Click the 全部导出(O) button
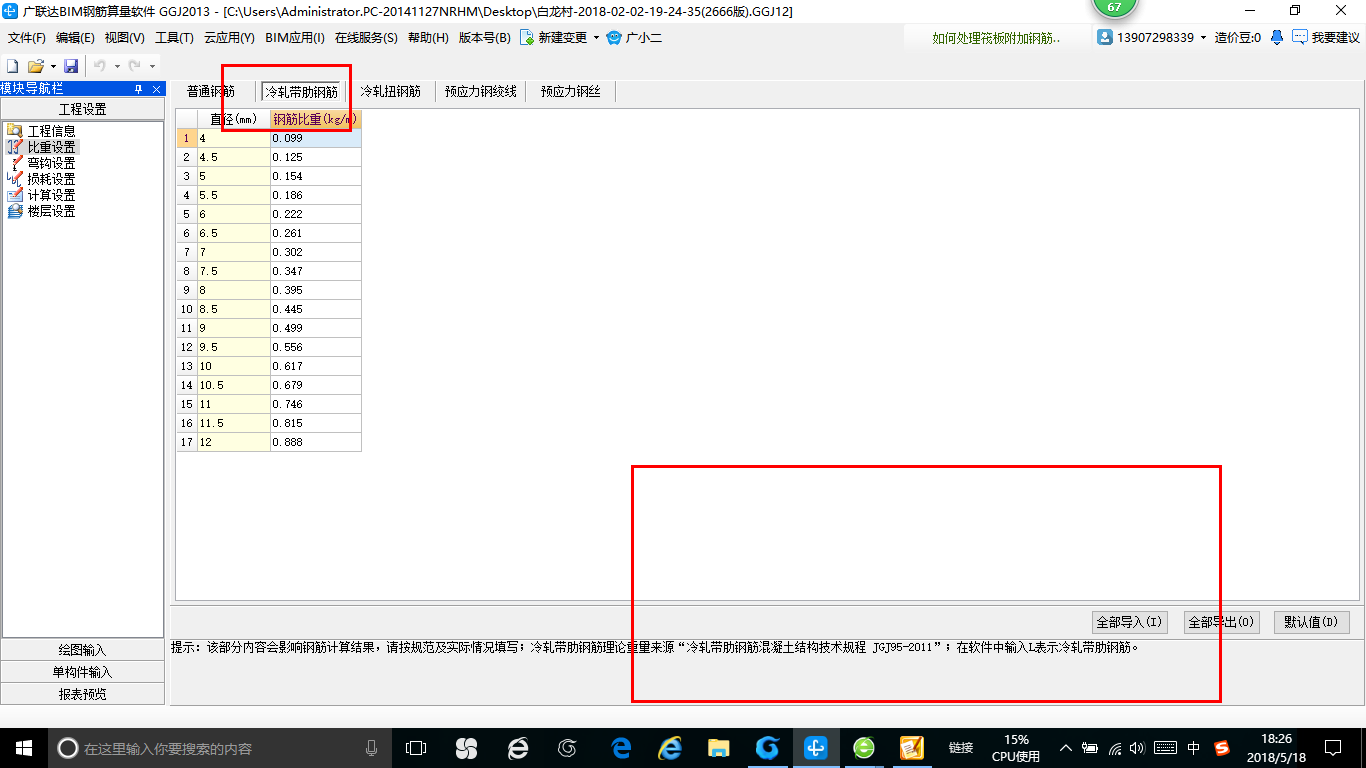Screen dimensions: 1366x768 pos(1221,622)
